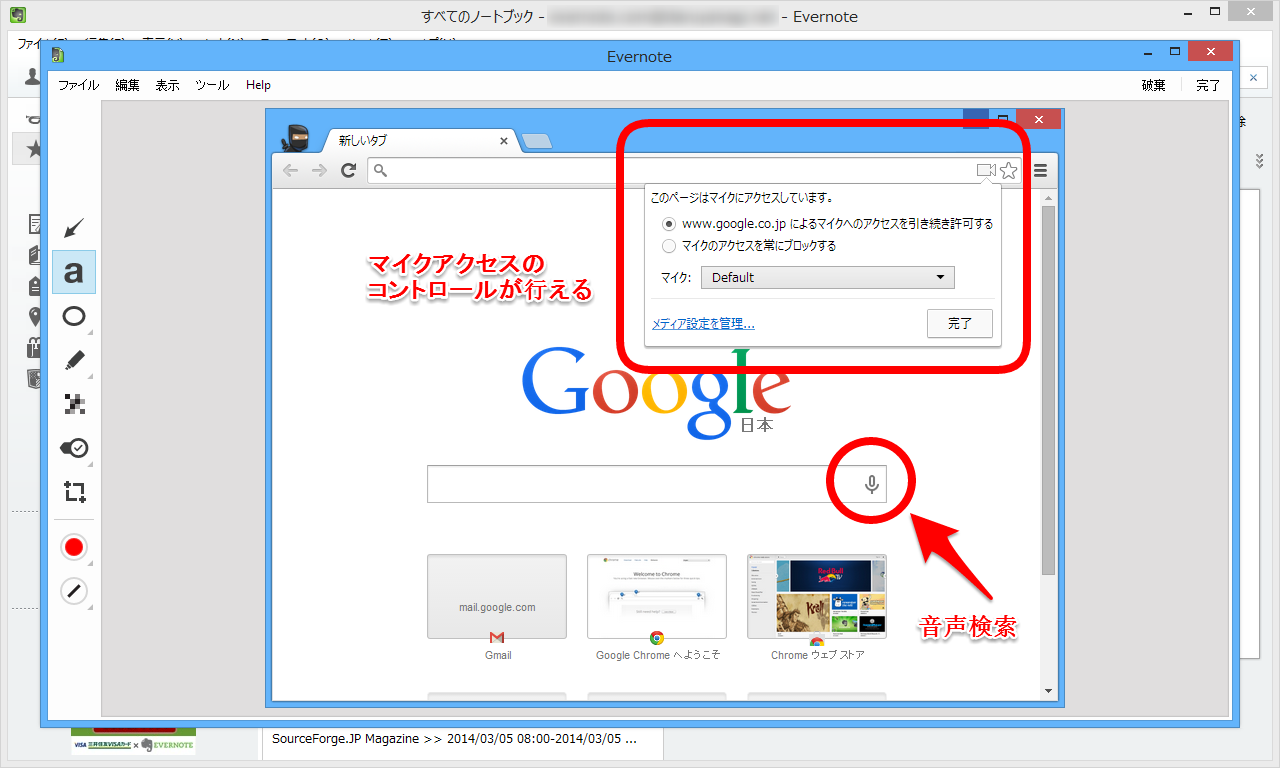Select the ellipse shape tool
This screenshot has height=768, width=1280.
click(x=74, y=316)
